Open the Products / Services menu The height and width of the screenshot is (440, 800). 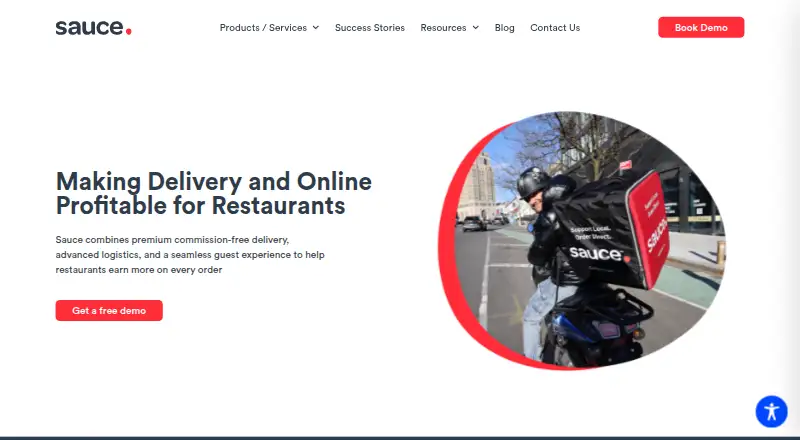click(x=263, y=28)
